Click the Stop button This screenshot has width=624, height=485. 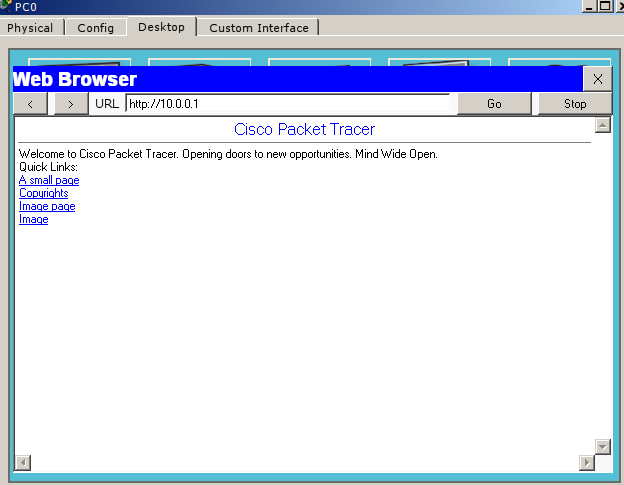[575, 104]
